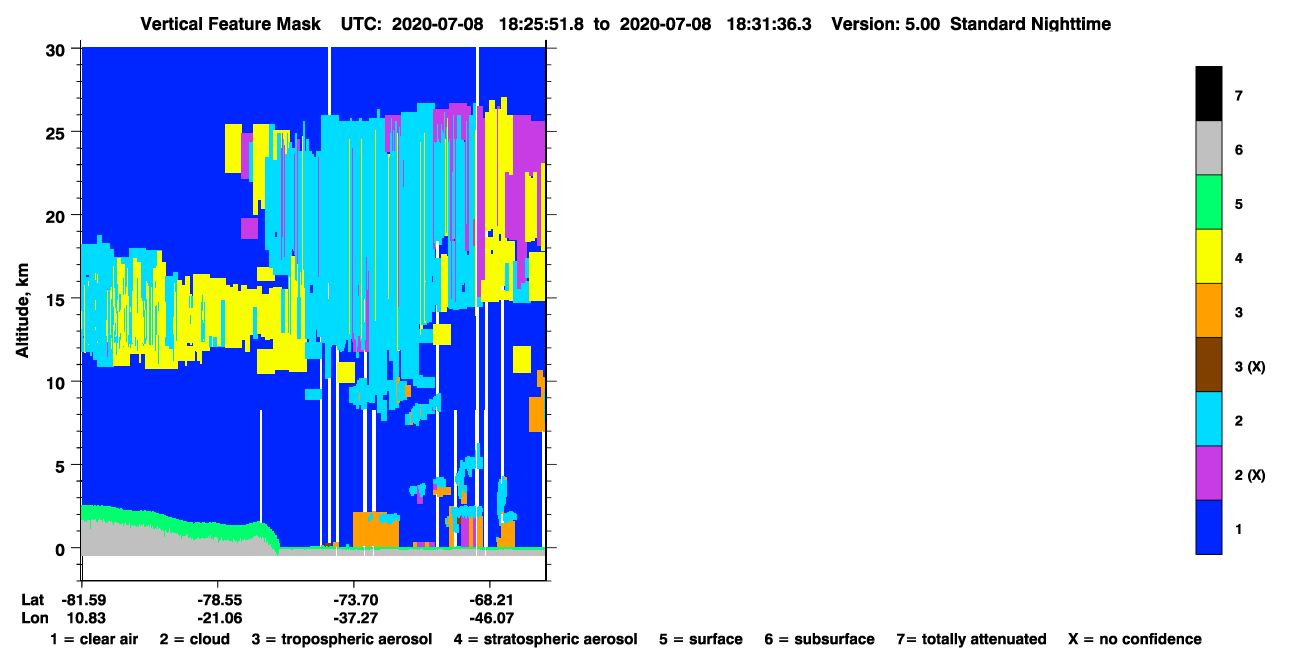Click legend text '3 = tropospheric aerosol'

click(342, 639)
